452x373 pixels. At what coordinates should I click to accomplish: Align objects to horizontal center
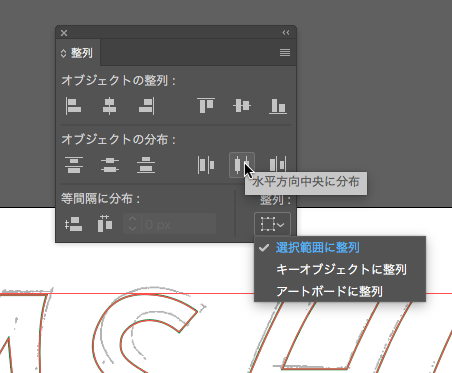click(109, 106)
